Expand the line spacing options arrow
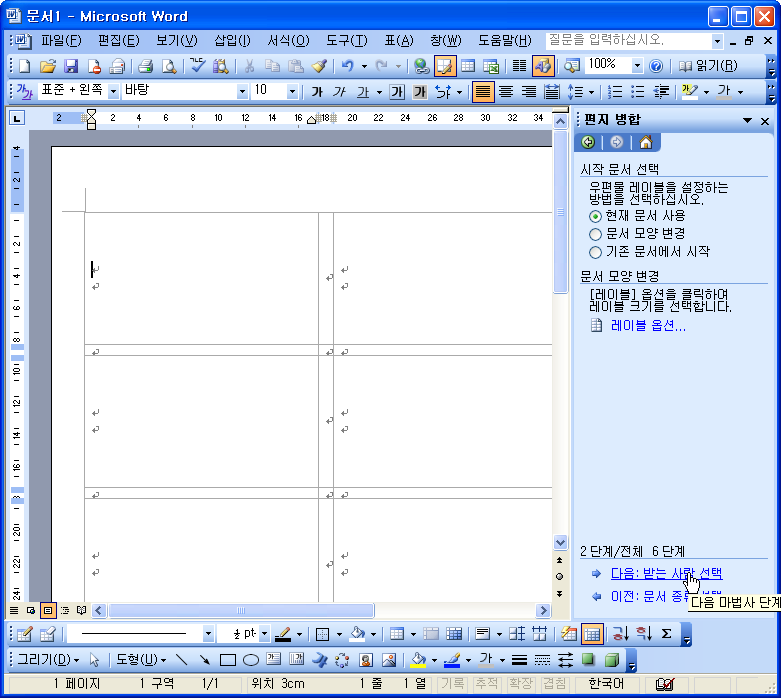The width and height of the screenshot is (781, 698). [591, 92]
